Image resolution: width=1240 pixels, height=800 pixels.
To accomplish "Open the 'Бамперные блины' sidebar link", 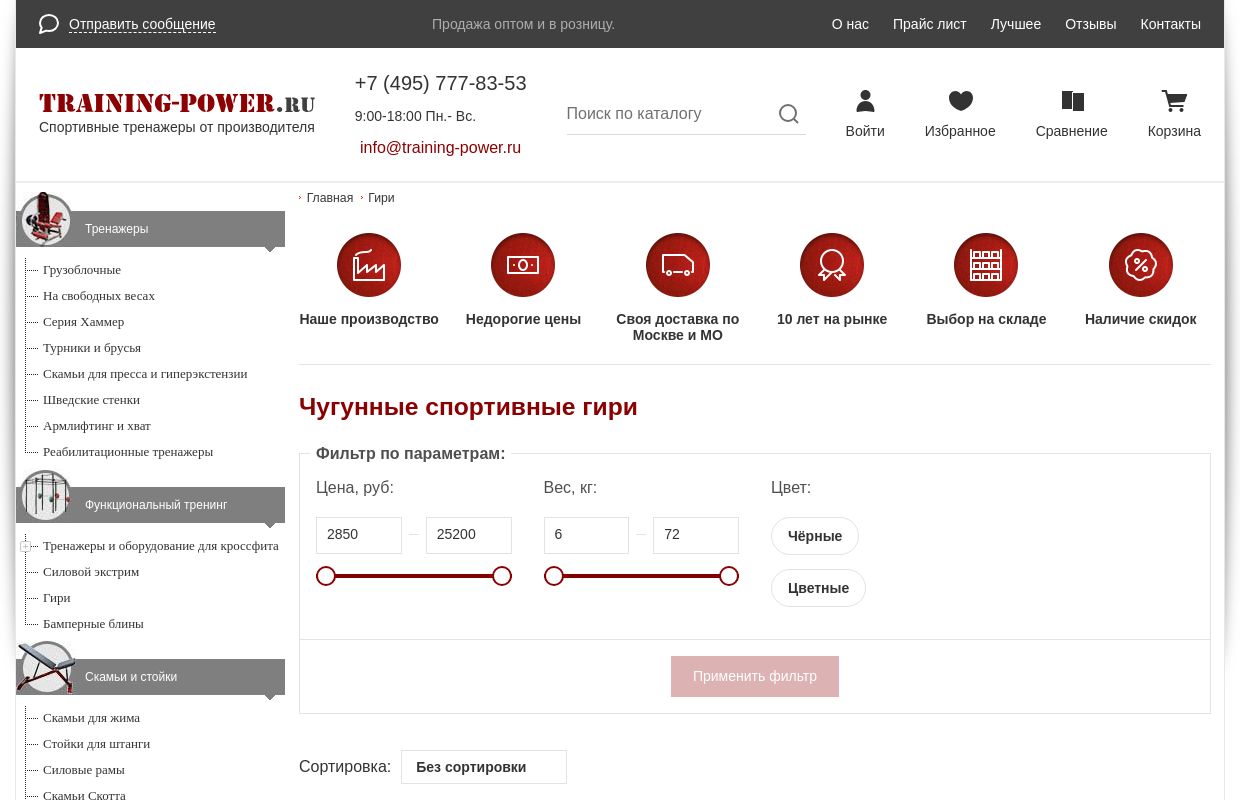I will [93, 623].
